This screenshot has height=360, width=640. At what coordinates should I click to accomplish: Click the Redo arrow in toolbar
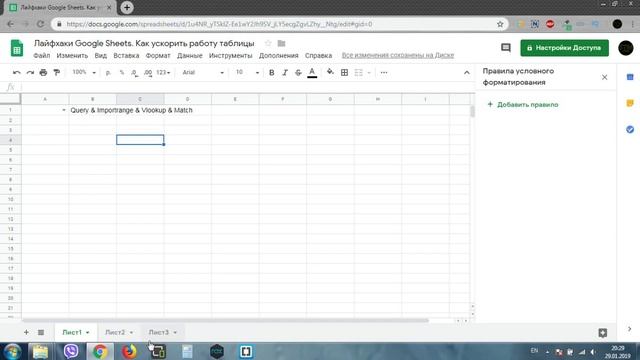[x=30, y=73]
